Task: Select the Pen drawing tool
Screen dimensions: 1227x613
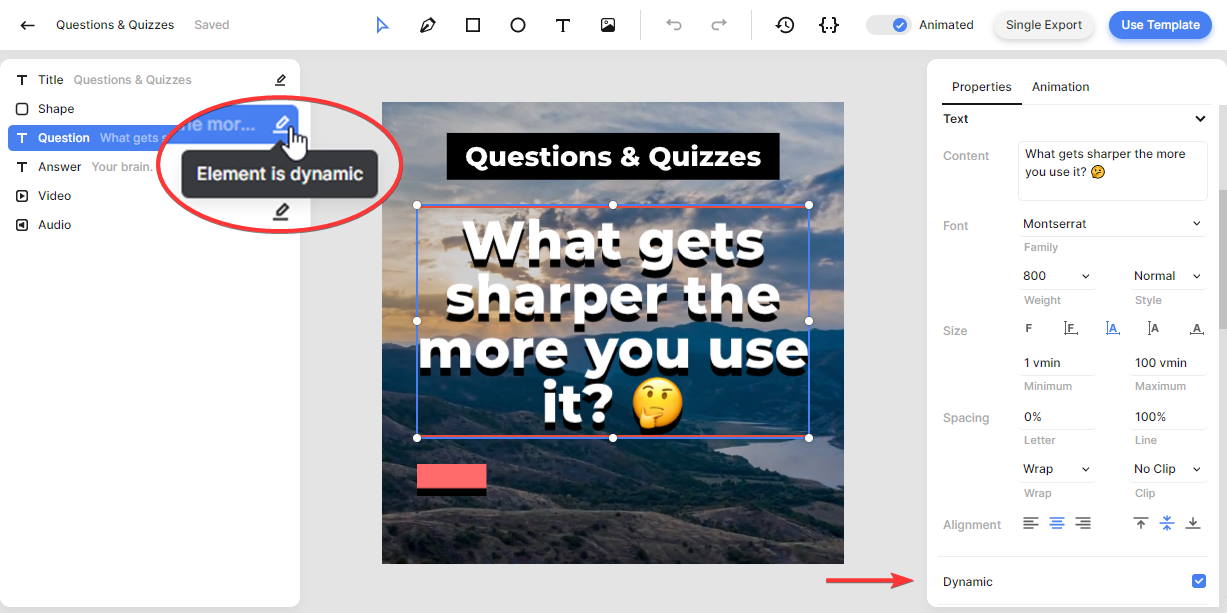Action: (x=427, y=25)
